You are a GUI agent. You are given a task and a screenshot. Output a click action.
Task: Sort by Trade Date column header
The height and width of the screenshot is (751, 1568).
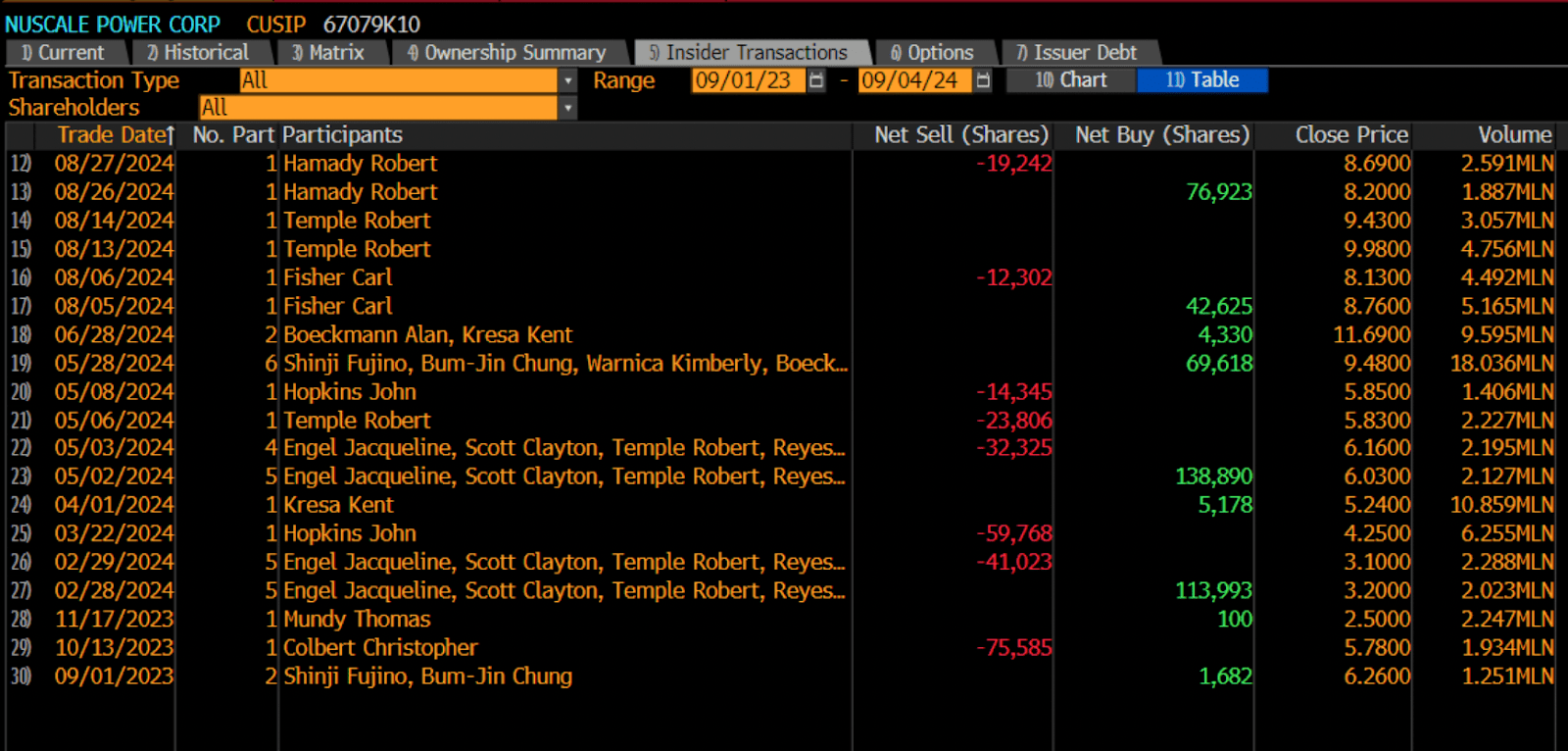(x=116, y=135)
